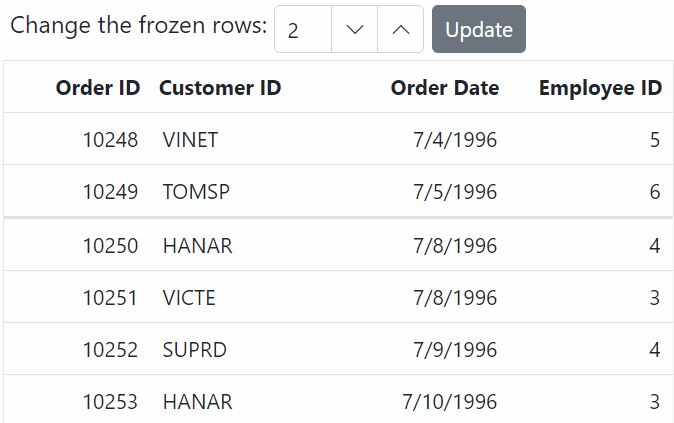Click the frozen rows numeric input
The width and height of the screenshot is (674, 423).
tap(302, 30)
